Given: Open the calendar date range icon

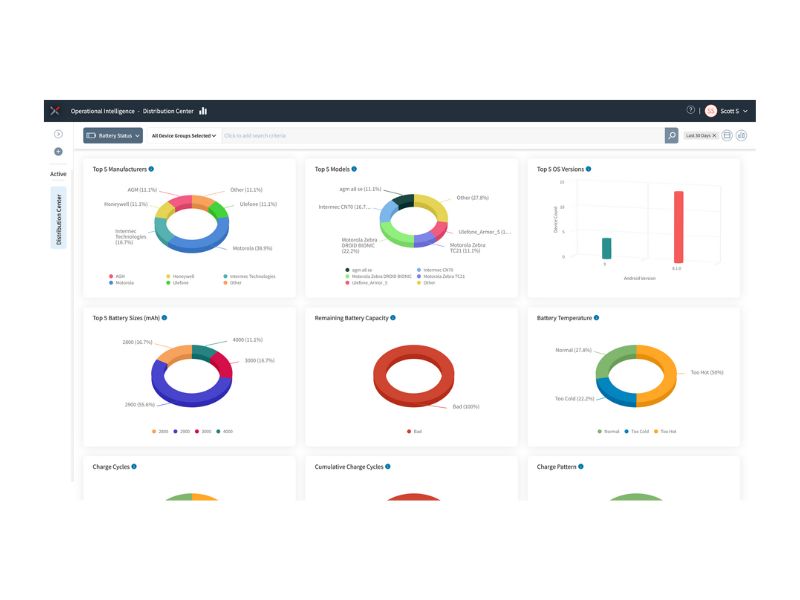Looking at the screenshot, I should [727, 135].
